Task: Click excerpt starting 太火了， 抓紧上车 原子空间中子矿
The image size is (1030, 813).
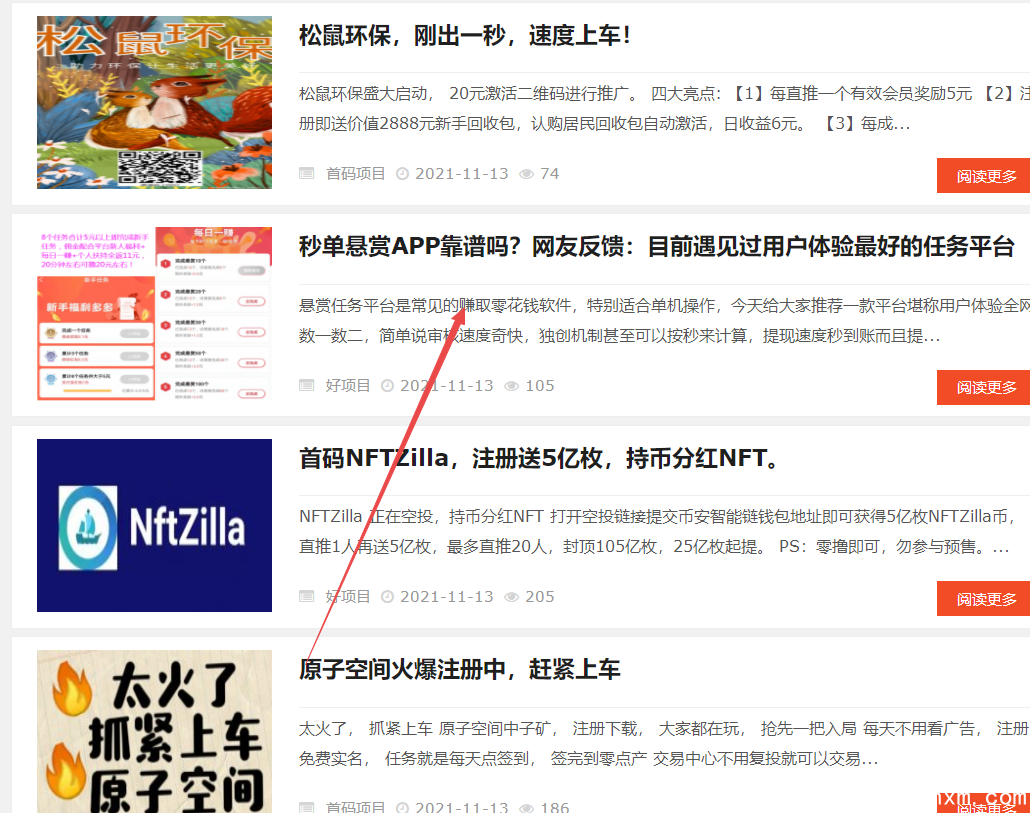Action: (x=663, y=743)
